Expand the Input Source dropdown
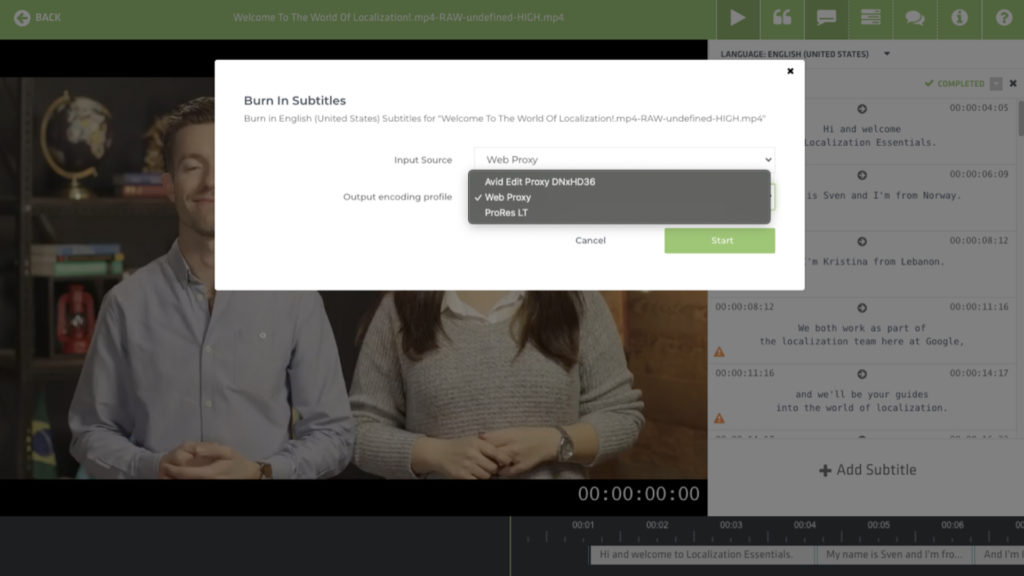This screenshot has width=1024, height=576. click(624, 159)
